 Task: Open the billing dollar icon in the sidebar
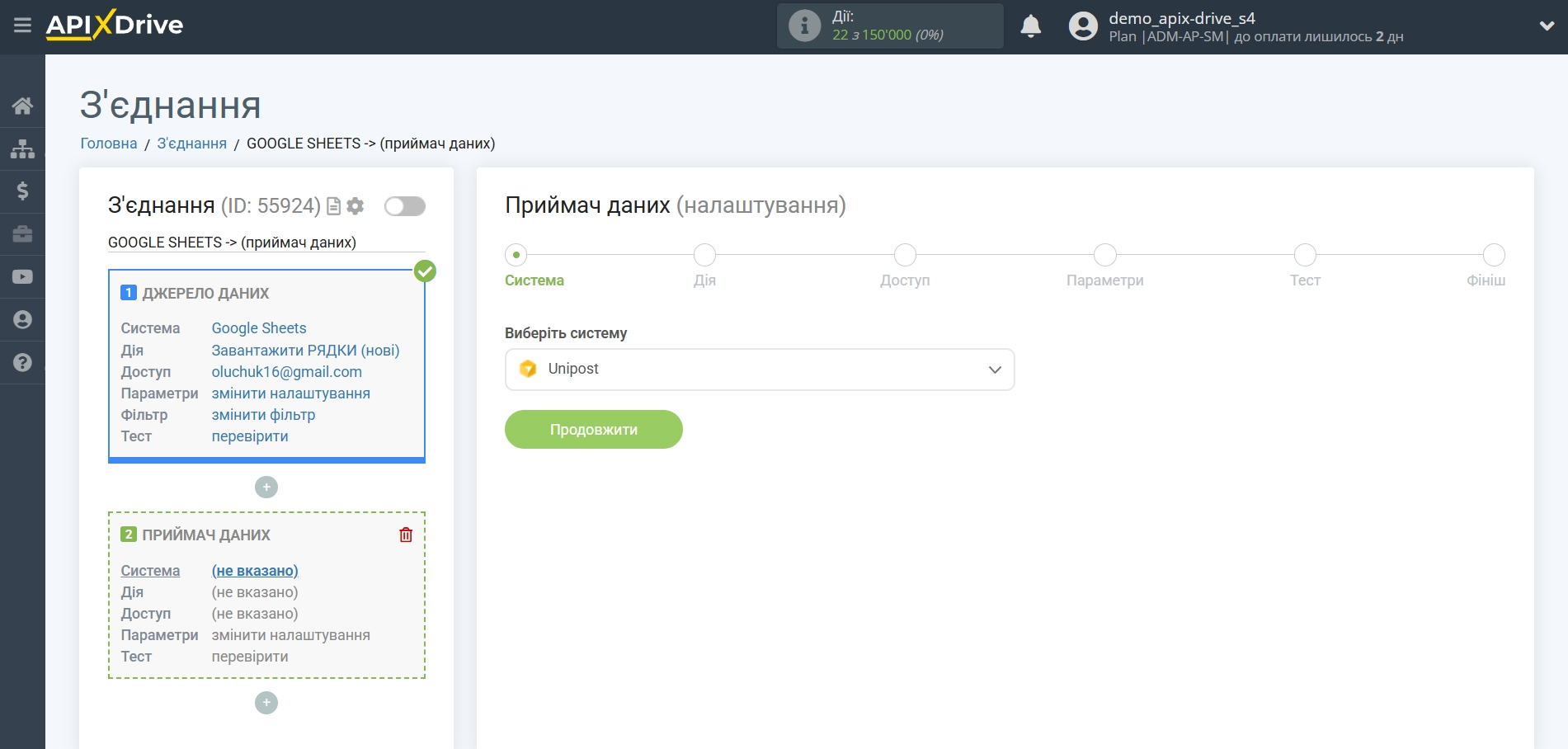tap(22, 191)
